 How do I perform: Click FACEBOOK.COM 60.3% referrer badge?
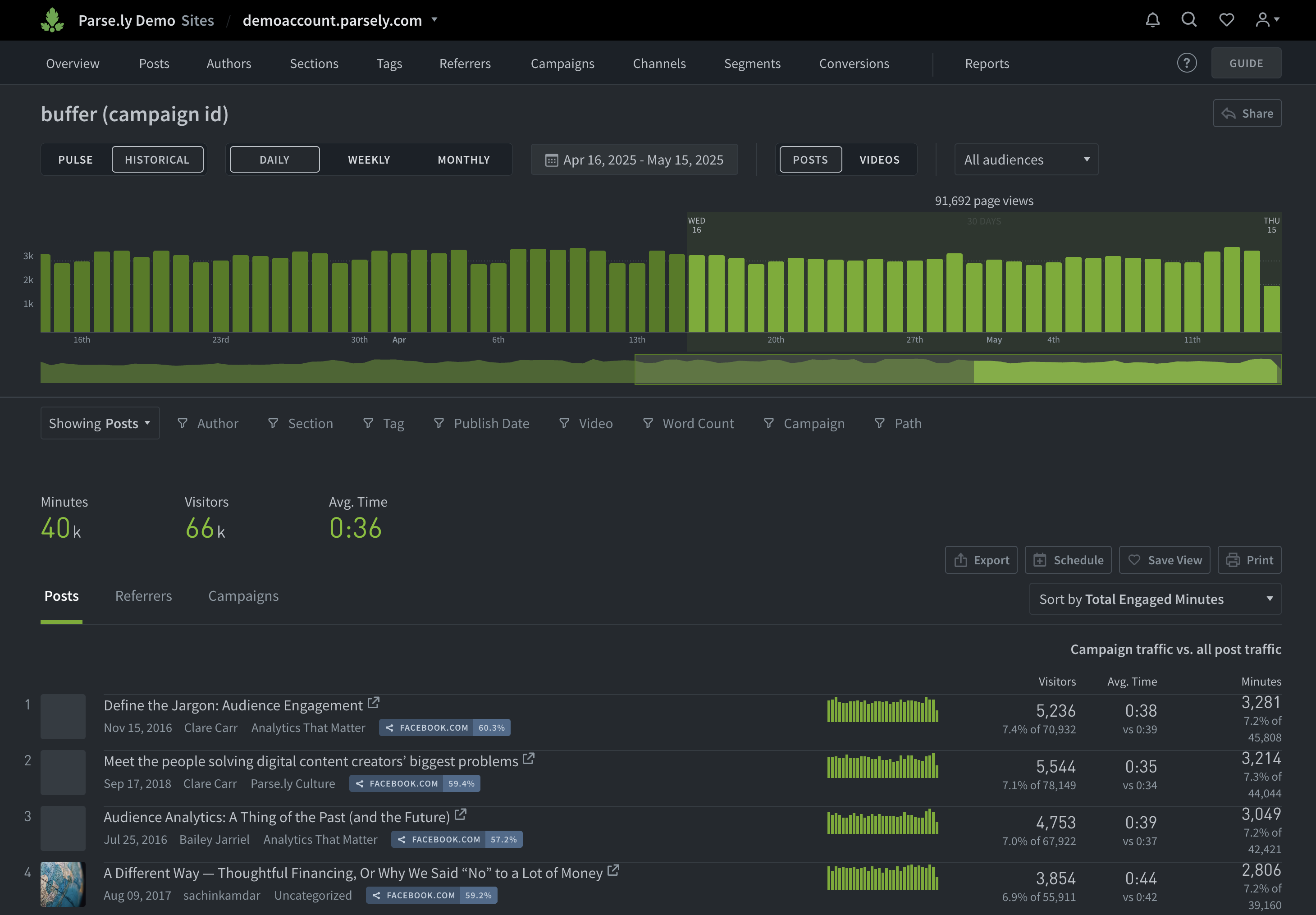click(445, 727)
